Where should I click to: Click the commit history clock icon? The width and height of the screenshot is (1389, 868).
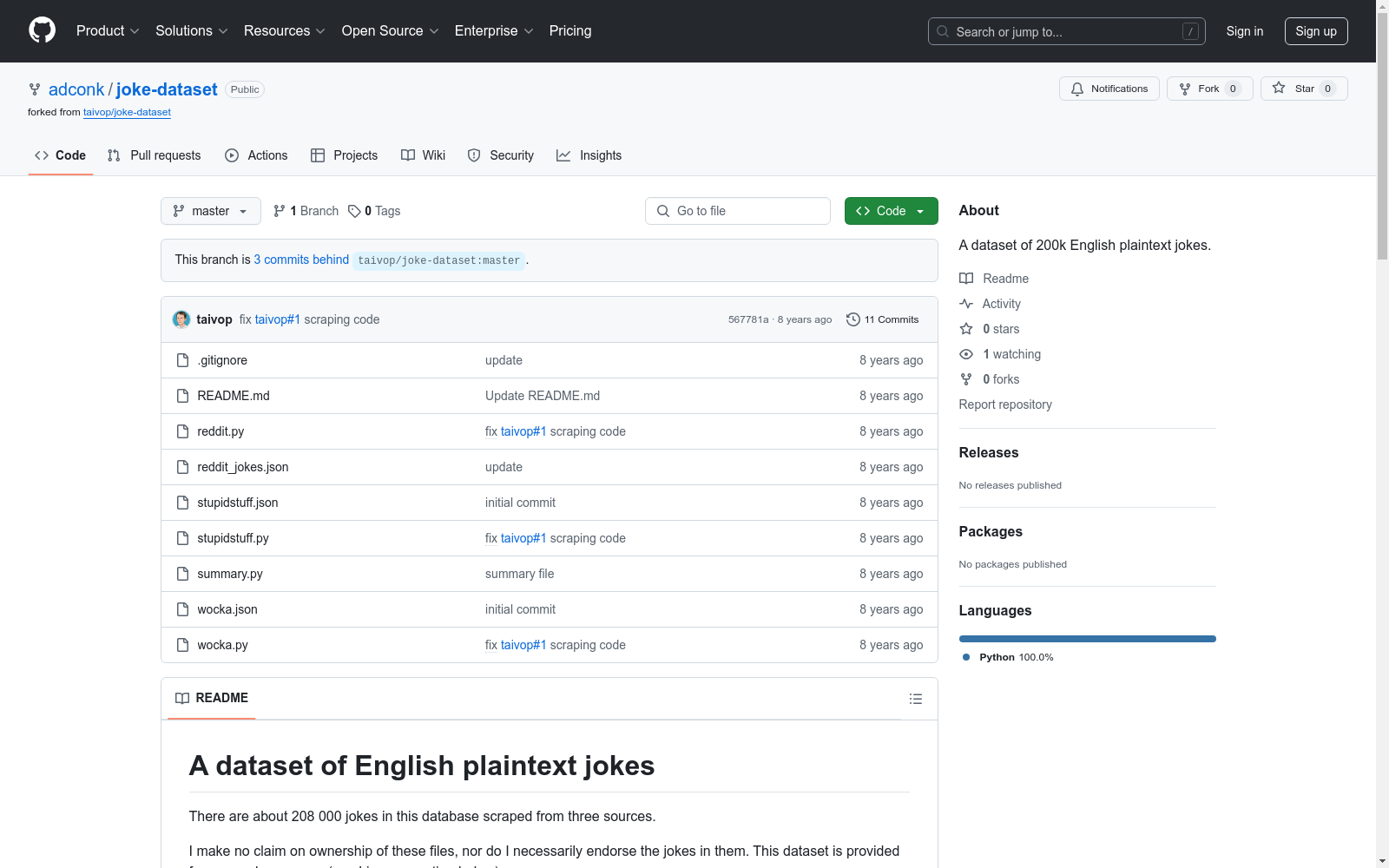(x=853, y=319)
